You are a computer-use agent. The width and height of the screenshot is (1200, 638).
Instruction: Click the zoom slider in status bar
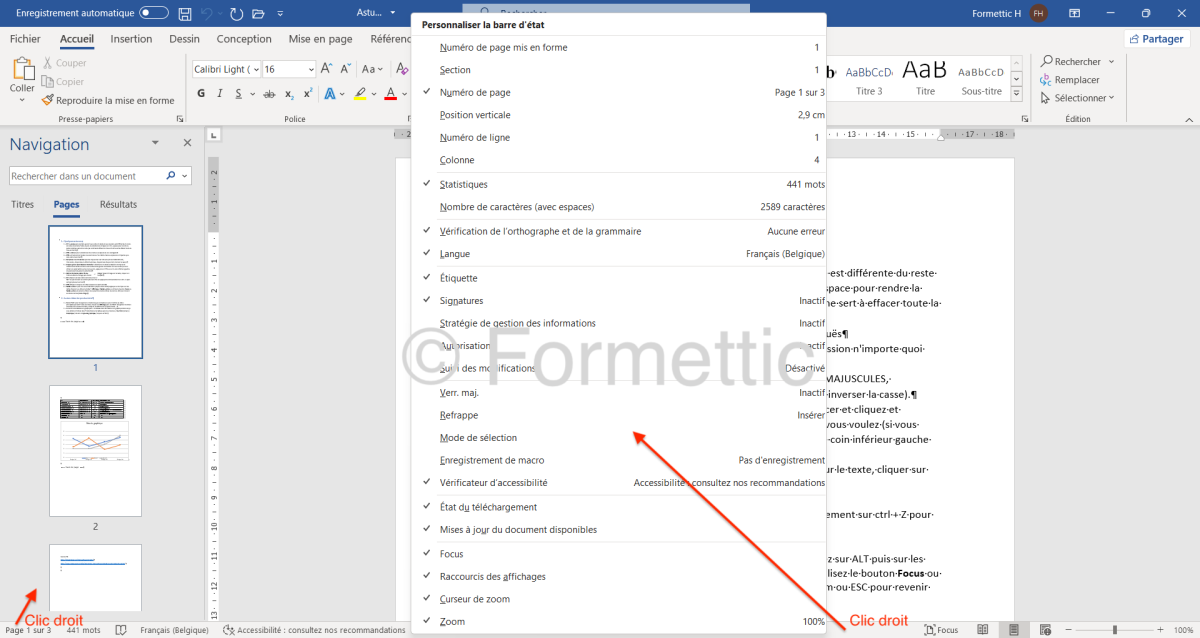click(1114, 630)
